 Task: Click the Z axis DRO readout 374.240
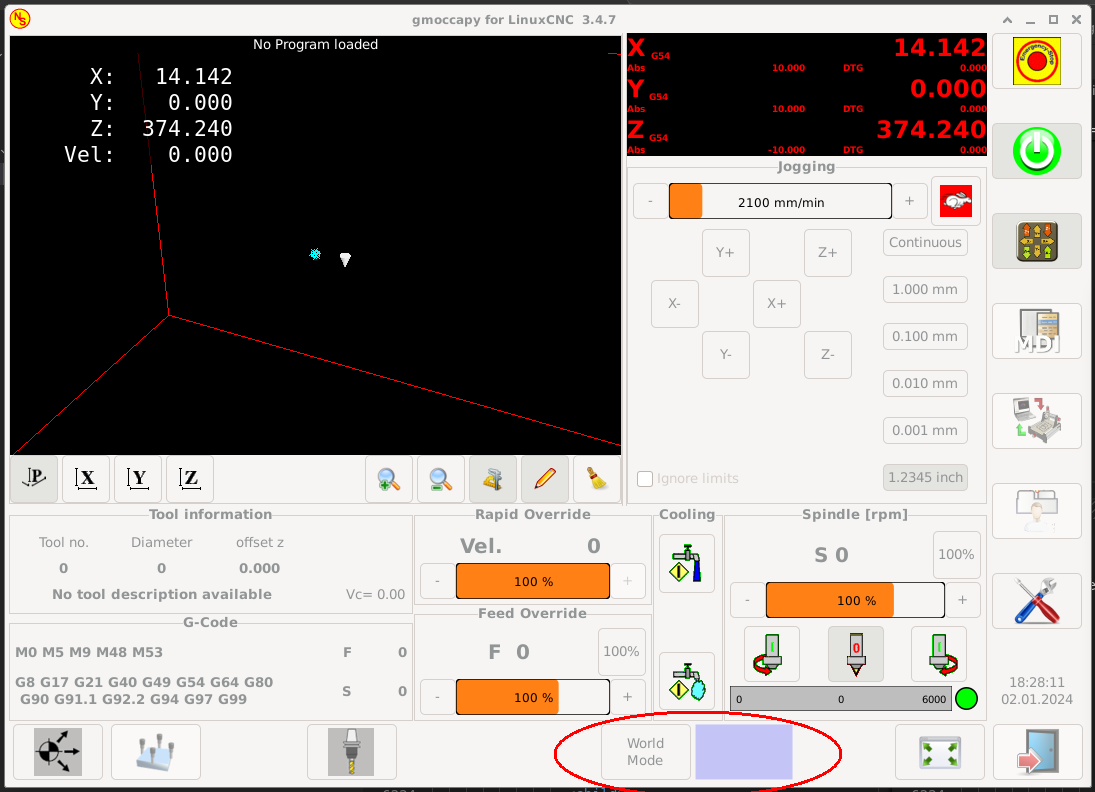[931, 129]
